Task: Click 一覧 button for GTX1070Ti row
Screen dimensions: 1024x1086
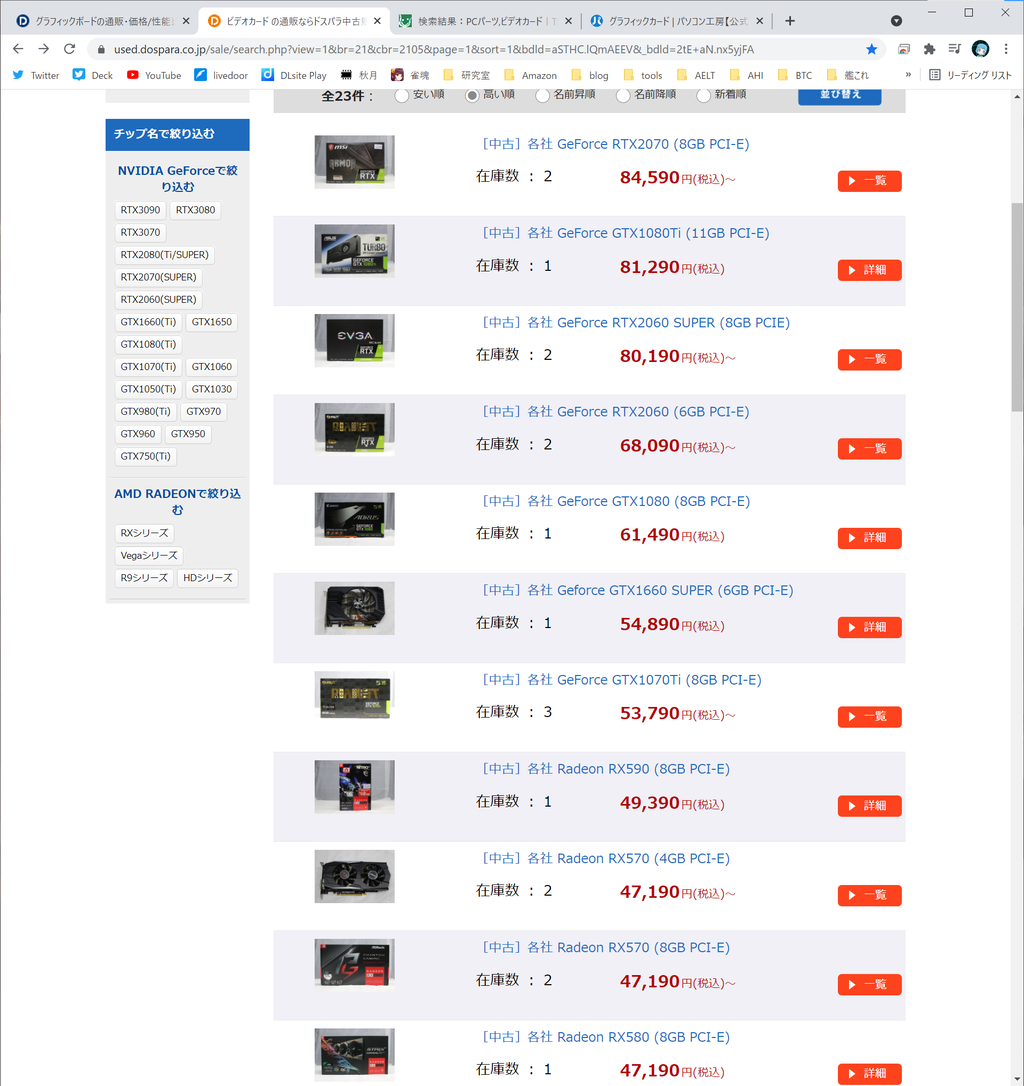Action: (x=869, y=716)
